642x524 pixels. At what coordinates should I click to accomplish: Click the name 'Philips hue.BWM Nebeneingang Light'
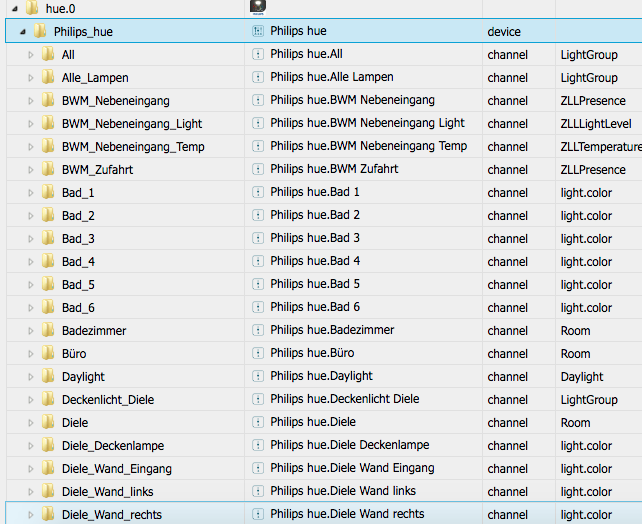(367, 123)
